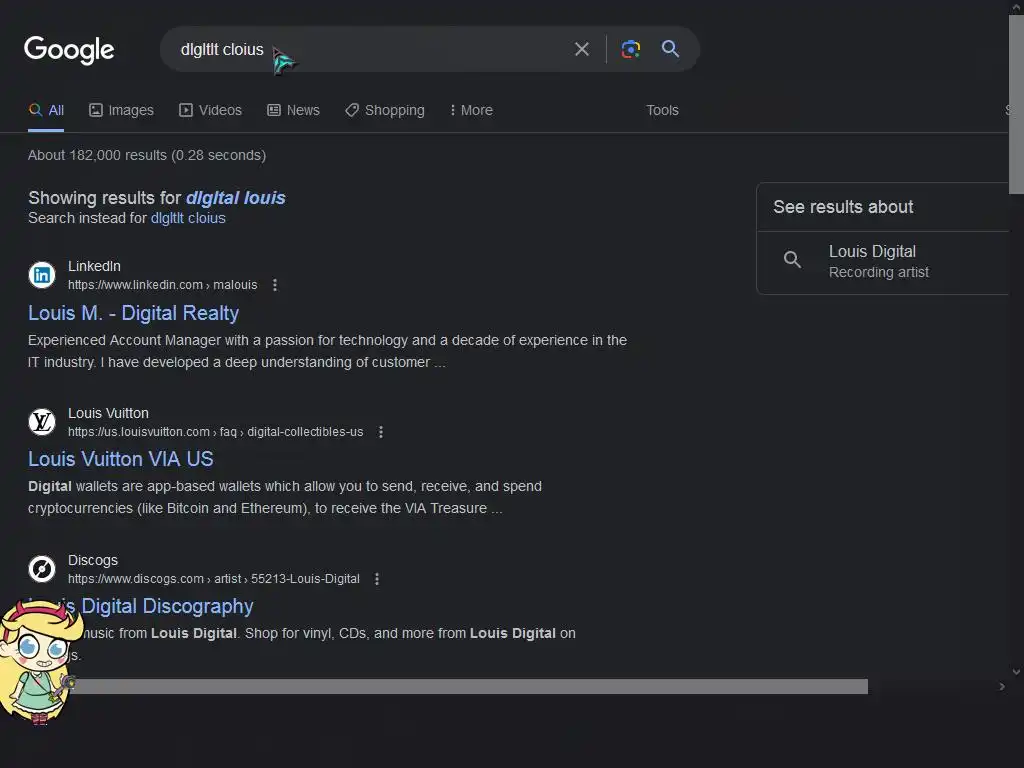Open the Shopping tab
The image size is (1024, 768).
[385, 110]
